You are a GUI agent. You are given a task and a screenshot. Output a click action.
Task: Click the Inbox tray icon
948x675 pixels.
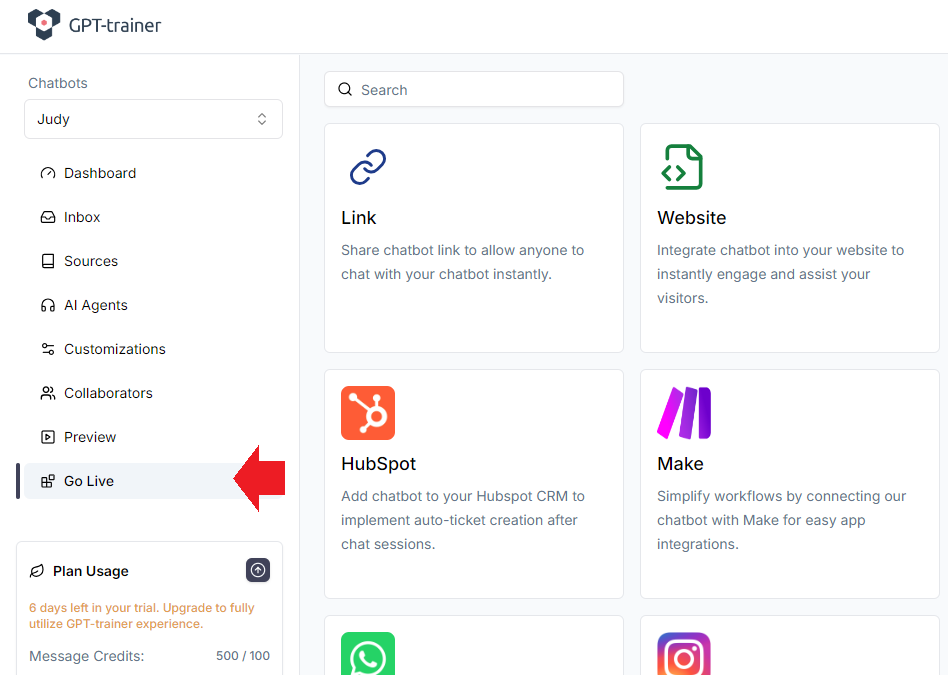click(x=48, y=217)
